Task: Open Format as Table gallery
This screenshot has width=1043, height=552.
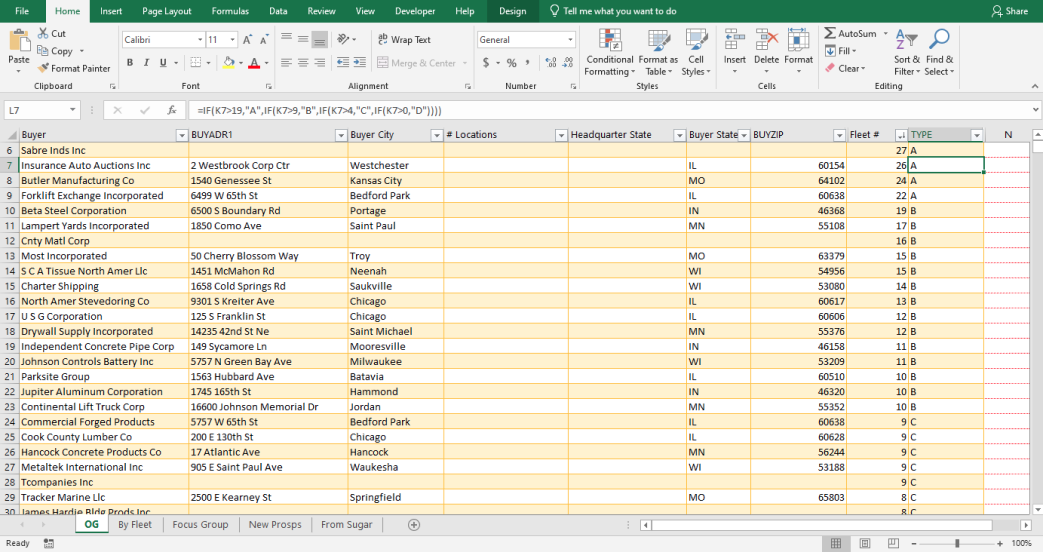Action: click(x=659, y=52)
